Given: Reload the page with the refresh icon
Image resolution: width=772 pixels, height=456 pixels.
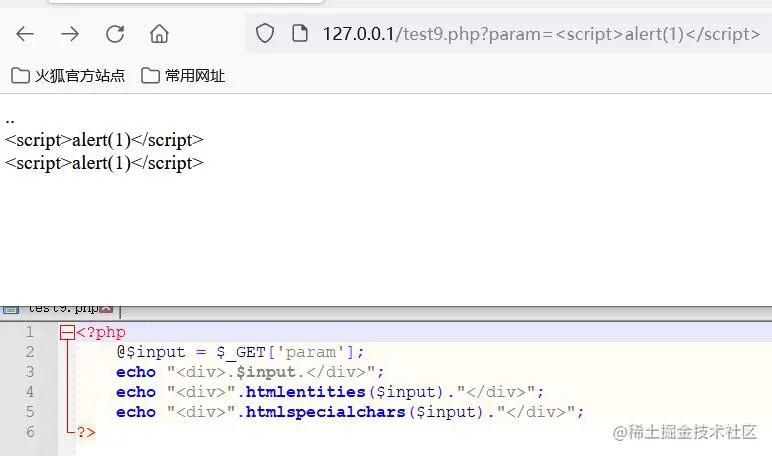Looking at the screenshot, I should click(115, 34).
